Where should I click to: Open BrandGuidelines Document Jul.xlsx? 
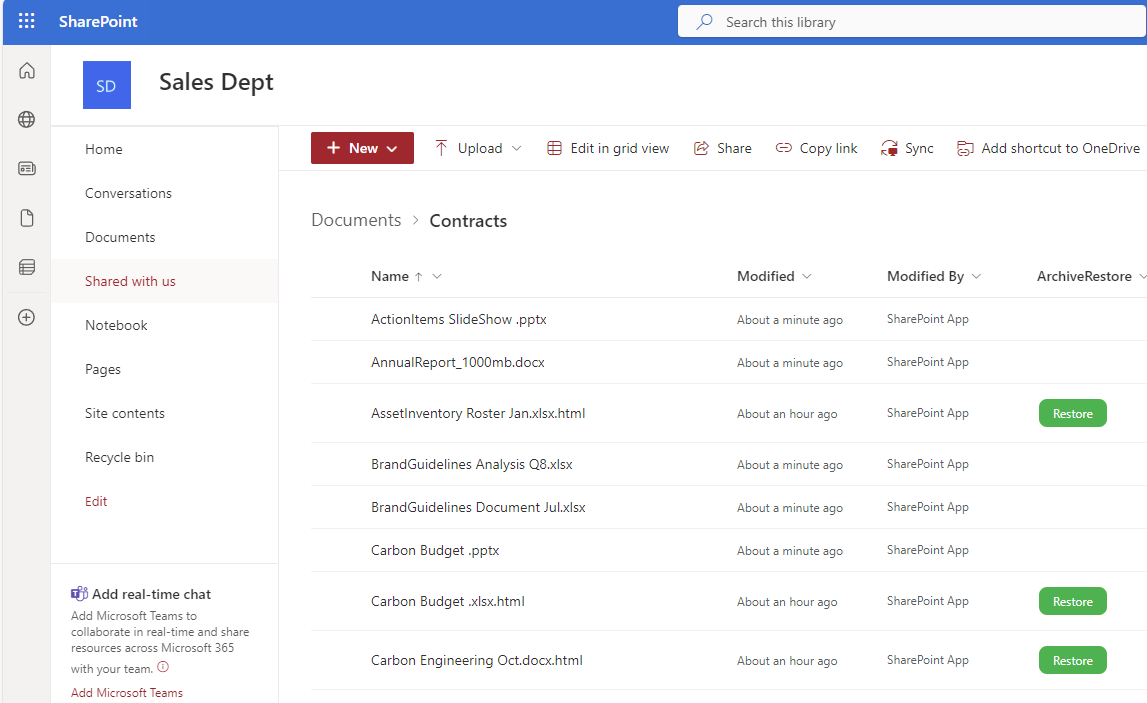[x=478, y=508]
